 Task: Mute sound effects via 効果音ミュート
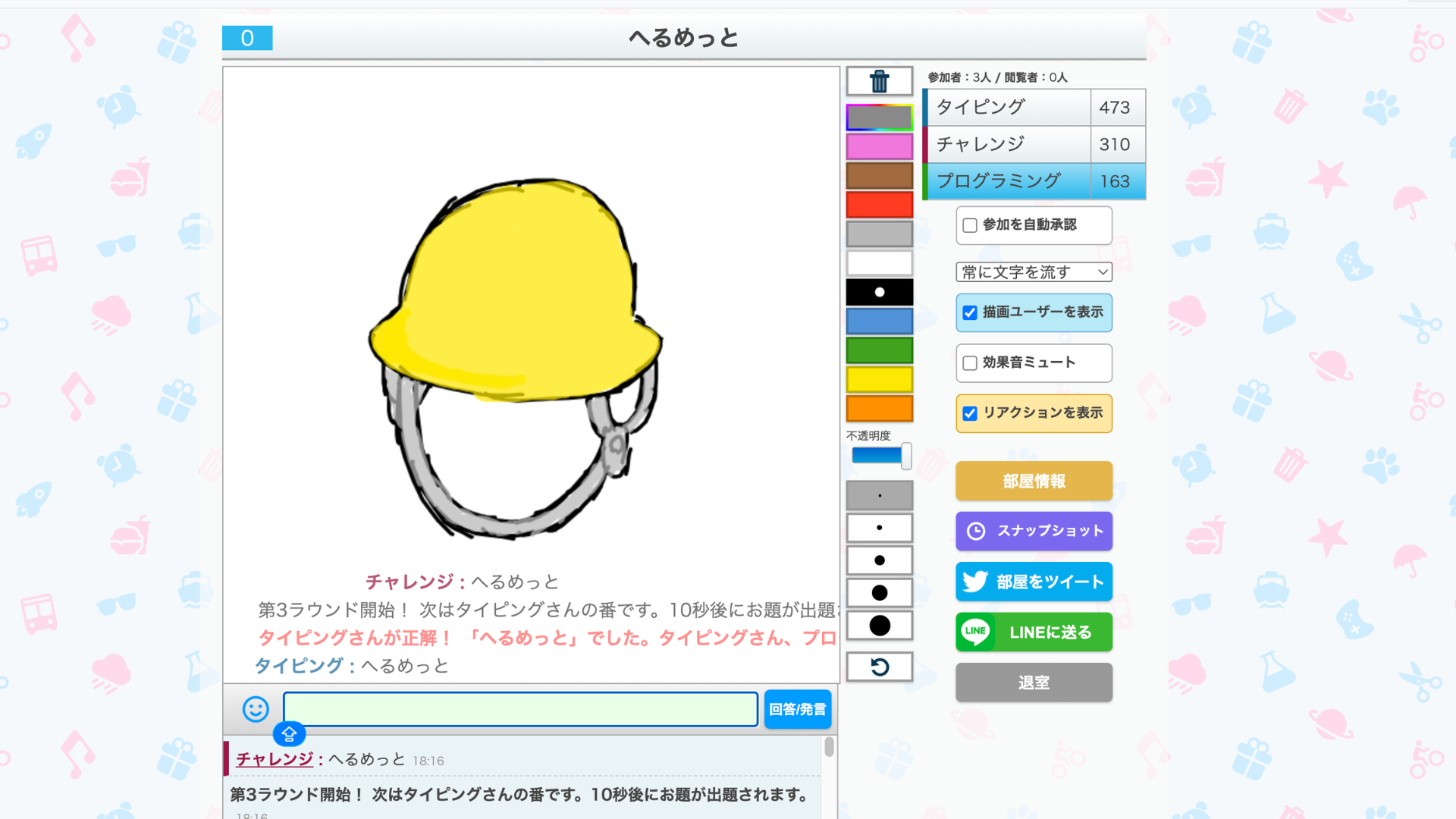968,362
